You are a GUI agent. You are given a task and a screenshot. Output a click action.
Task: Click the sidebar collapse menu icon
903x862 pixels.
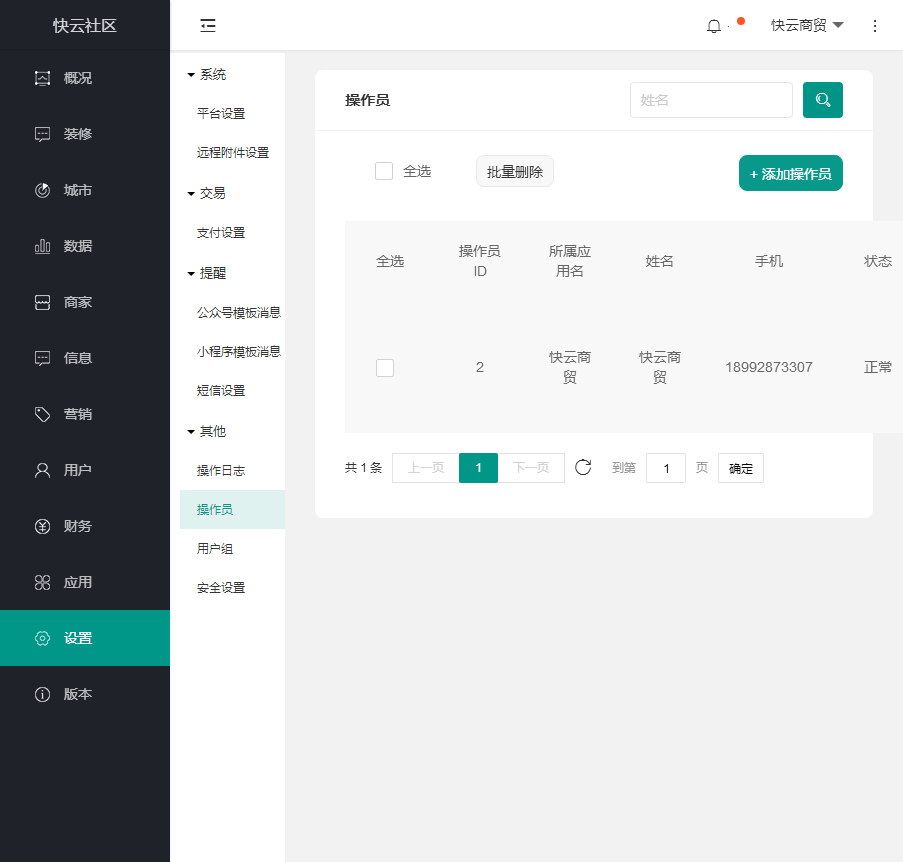click(x=208, y=26)
